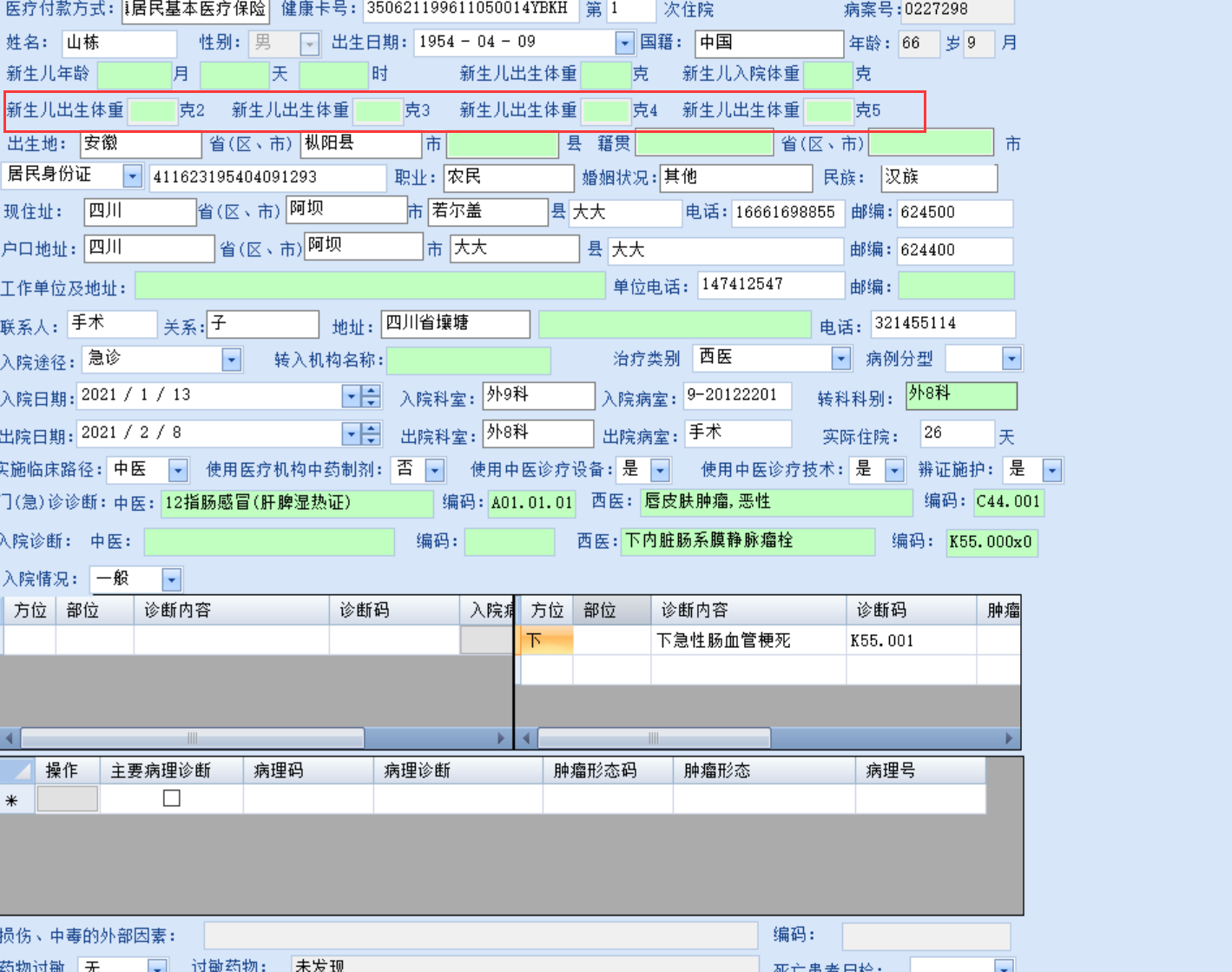Open the 入院日期 calendar dropdown arrow
This screenshot has height=972, width=1232.
point(351,397)
